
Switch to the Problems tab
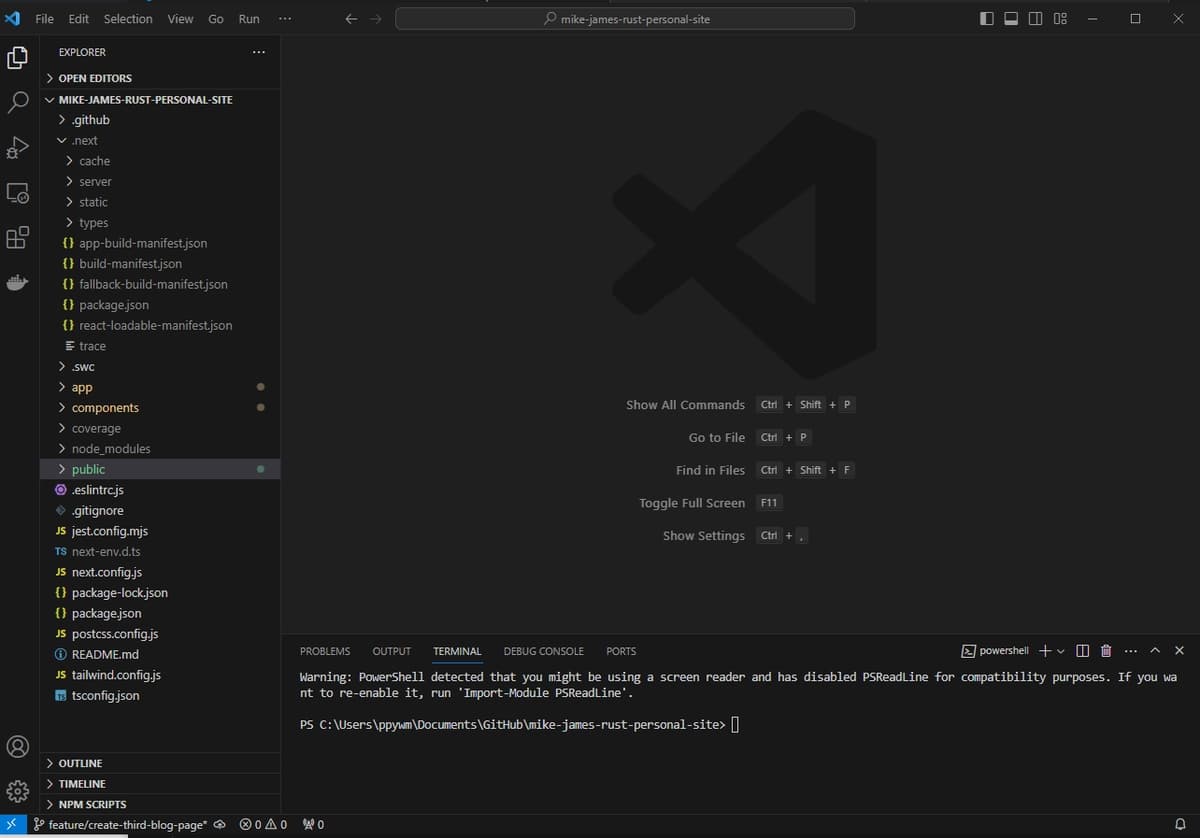click(x=325, y=651)
